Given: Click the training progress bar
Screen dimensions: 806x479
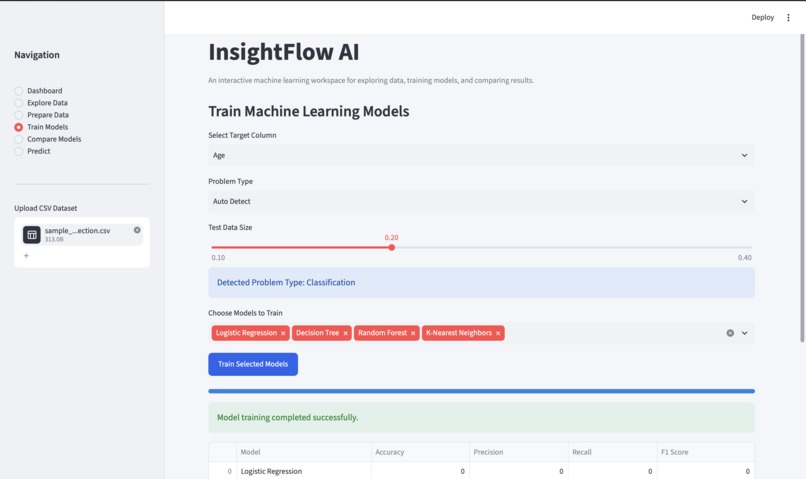Looking at the screenshot, I should (x=481, y=391).
